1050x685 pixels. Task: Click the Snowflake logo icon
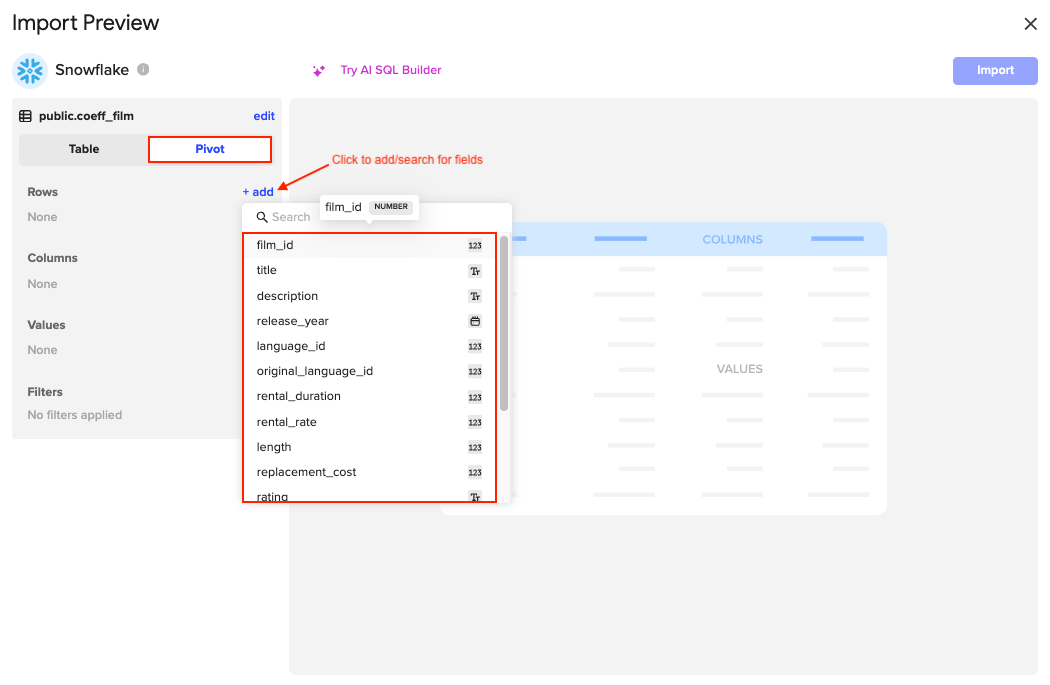coord(30,70)
